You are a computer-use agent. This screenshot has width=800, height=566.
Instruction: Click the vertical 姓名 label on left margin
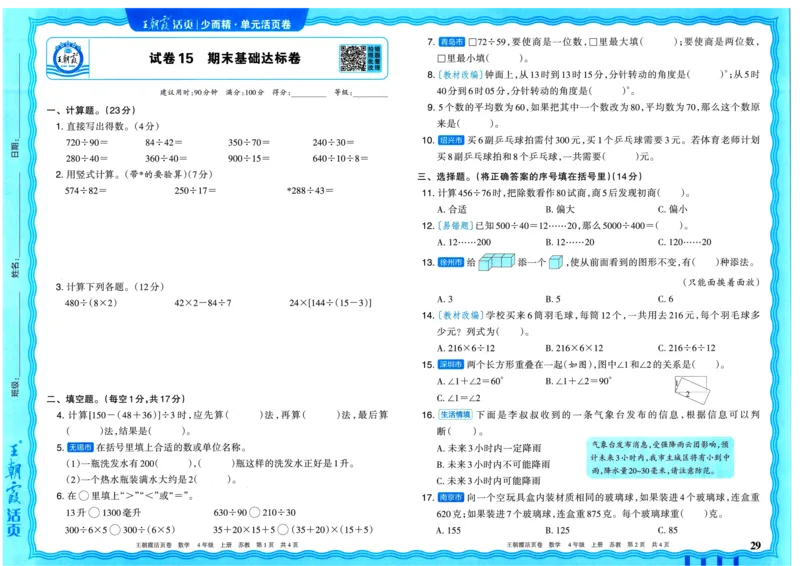click(16, 268)
